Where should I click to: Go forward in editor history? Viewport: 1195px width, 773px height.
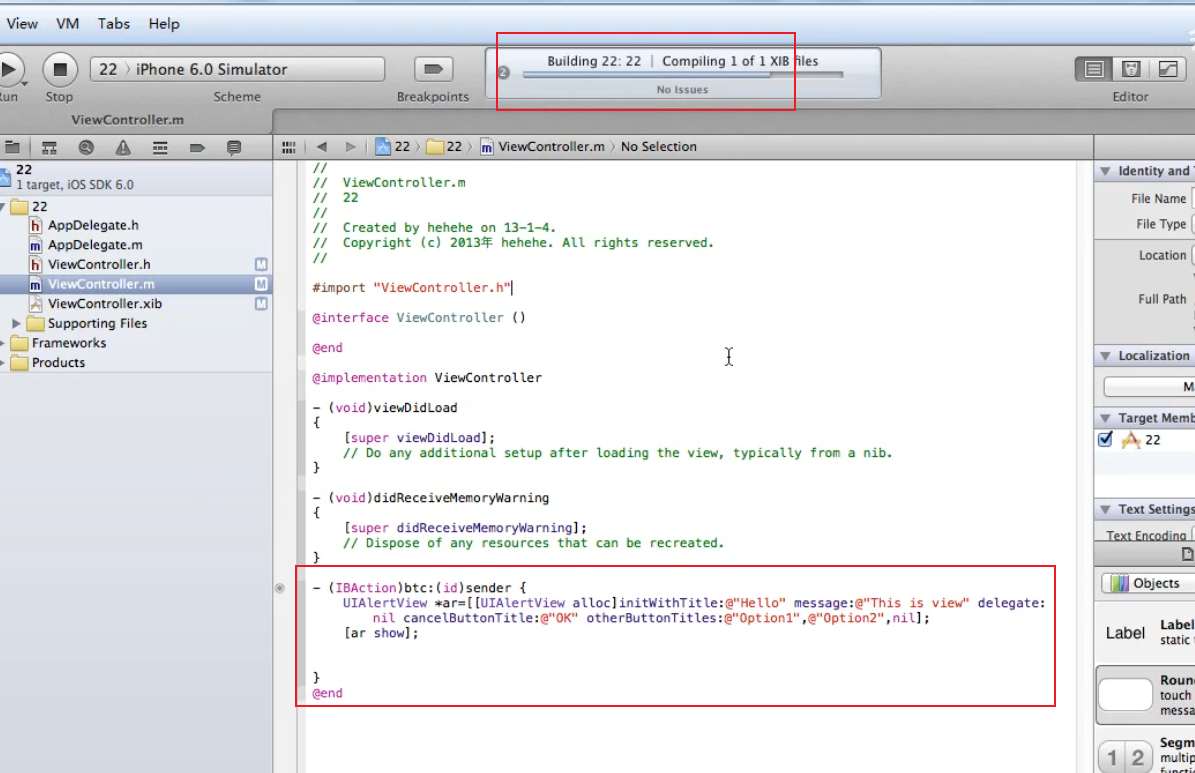click(351, 146)
